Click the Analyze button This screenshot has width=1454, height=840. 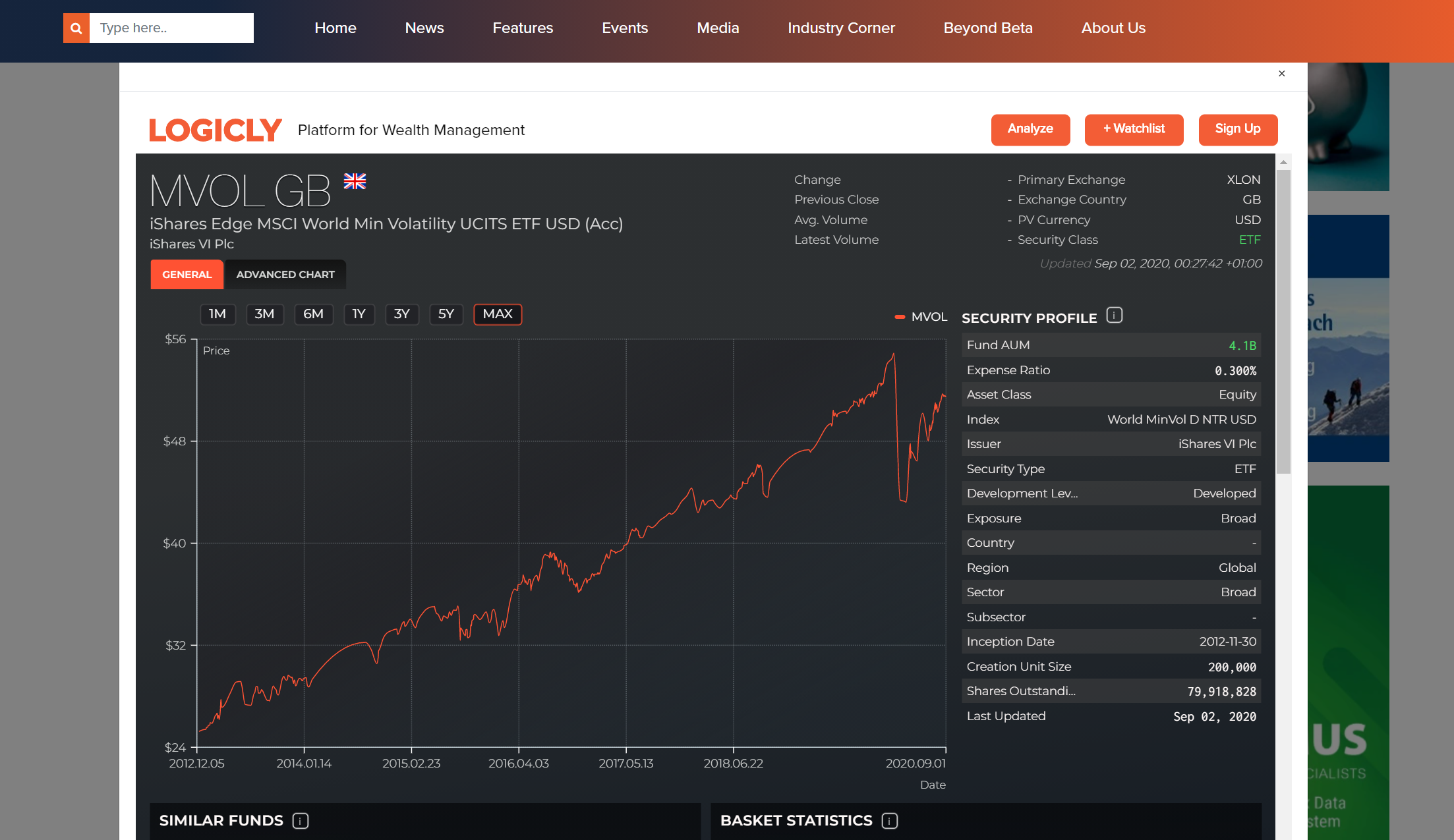[1030, 129]
